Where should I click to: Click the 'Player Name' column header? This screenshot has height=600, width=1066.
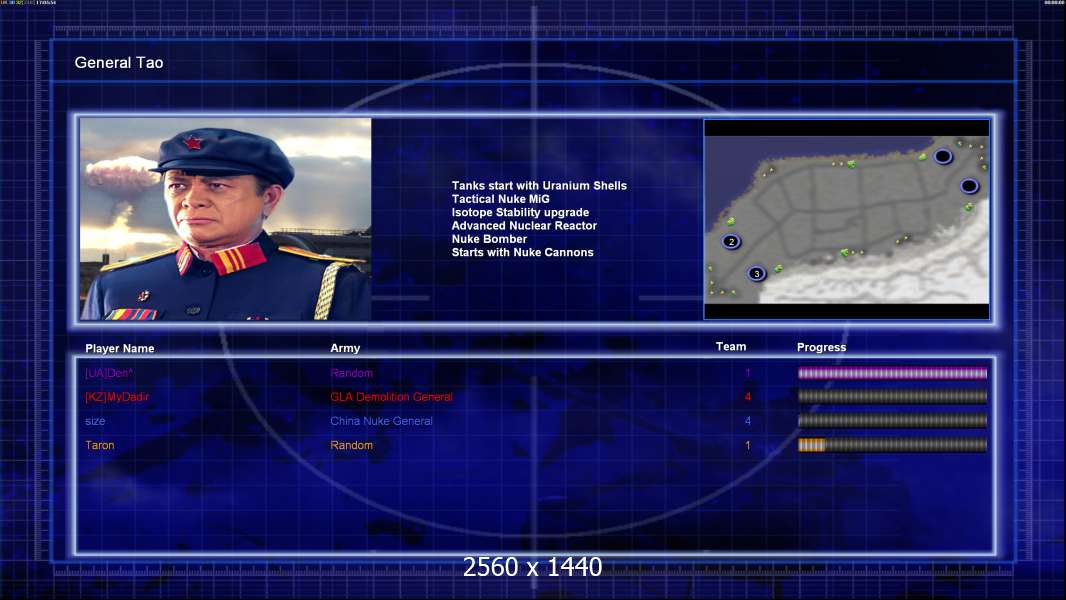click(x=120, y=348)
